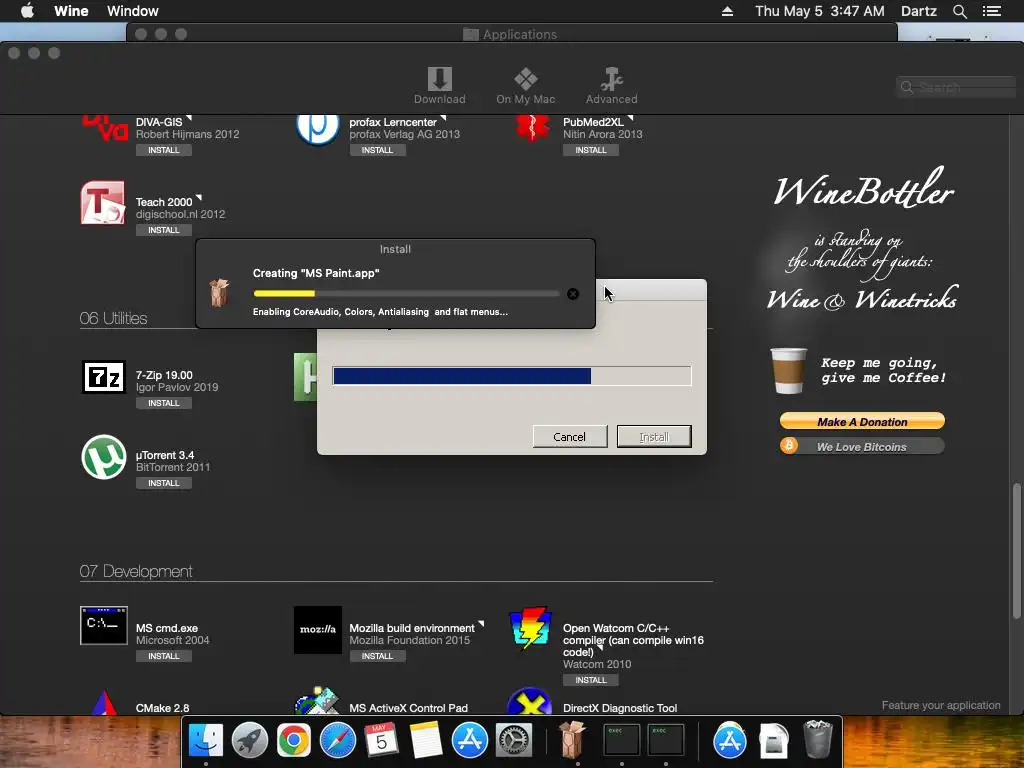1024x768 pixels.
Task: Install Mozilla build environment
Action: click(x=377, y=656)
